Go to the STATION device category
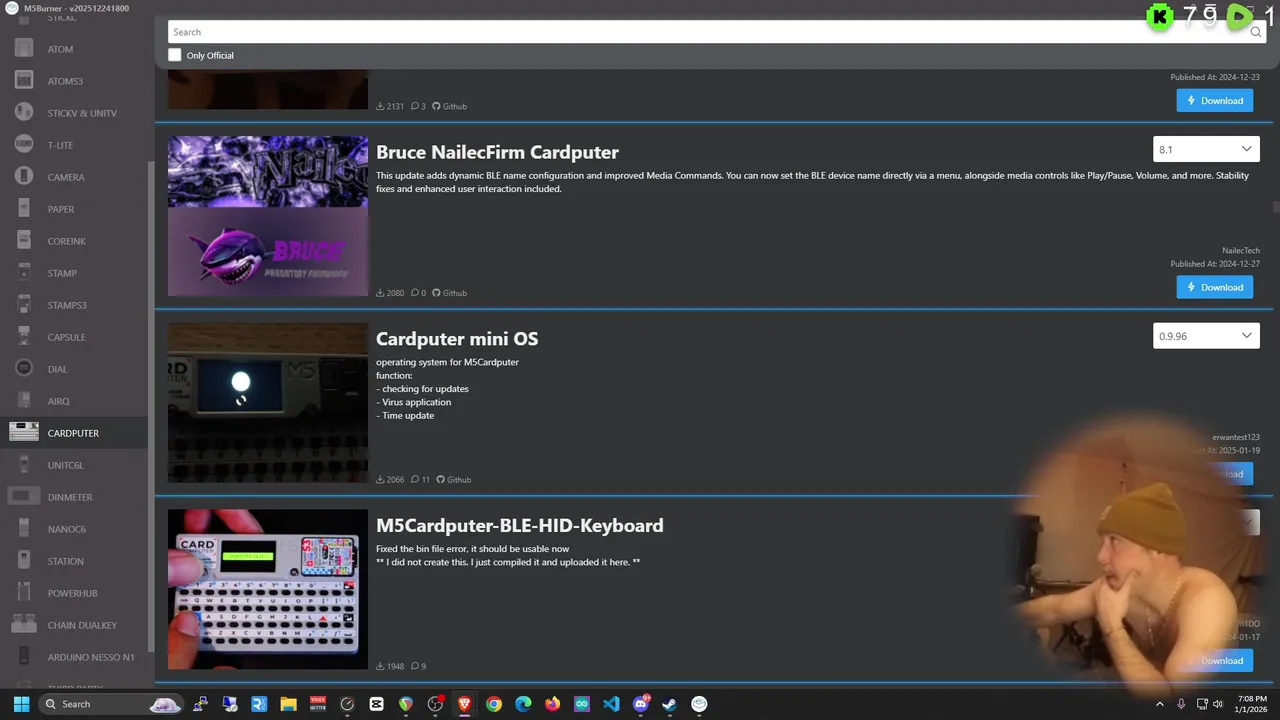Image resolution: width=1280 pixels, height=720 pixels. tap(74, 561)
